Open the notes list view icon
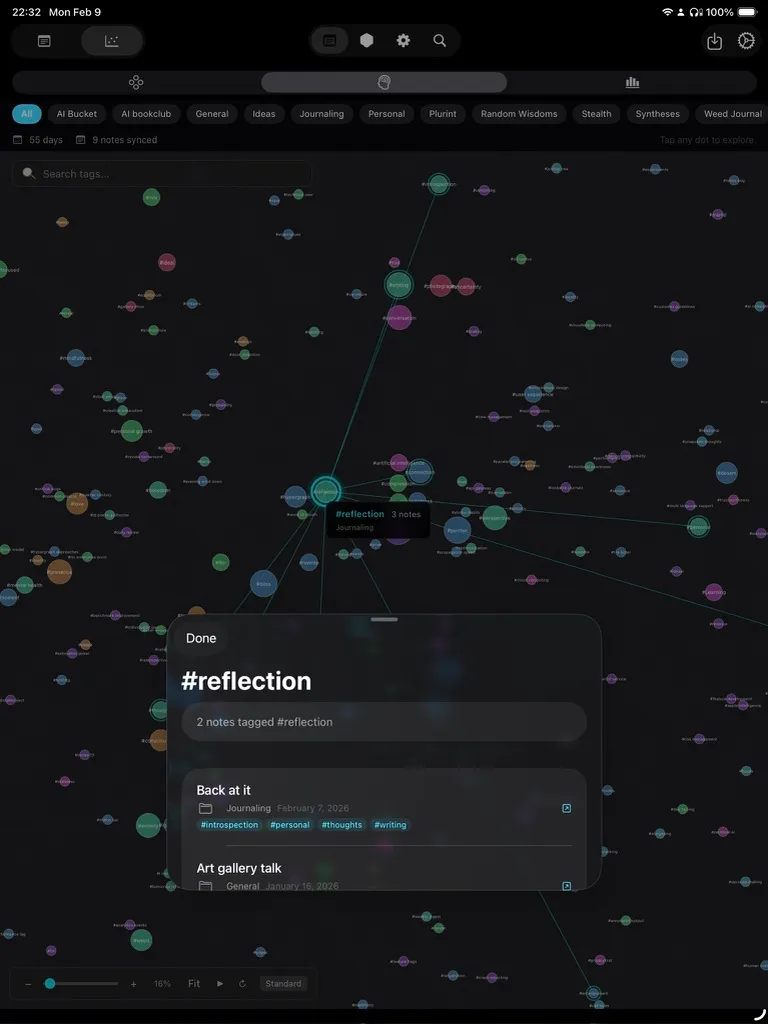 (44, 41)
